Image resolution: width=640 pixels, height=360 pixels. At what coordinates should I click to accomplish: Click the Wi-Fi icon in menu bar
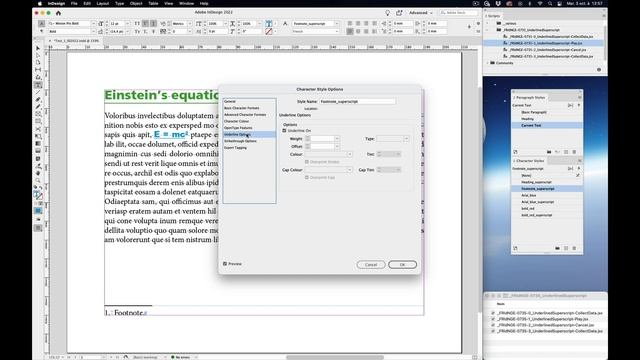pos(540,3)
